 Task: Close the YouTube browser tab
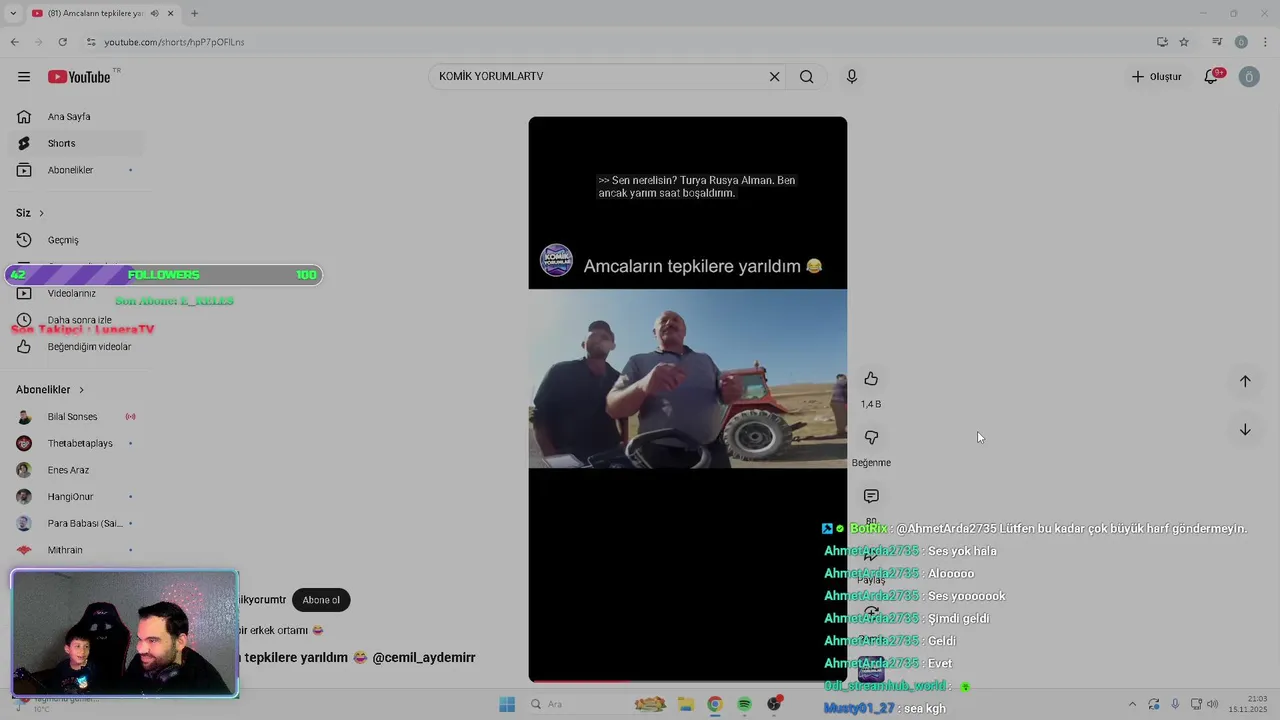pos(171,13)
